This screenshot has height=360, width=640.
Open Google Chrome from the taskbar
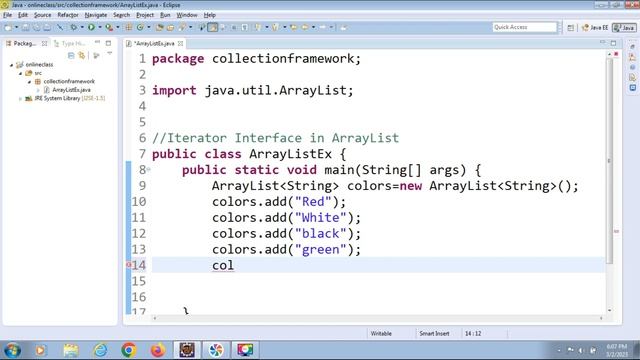tap(129, 350)
